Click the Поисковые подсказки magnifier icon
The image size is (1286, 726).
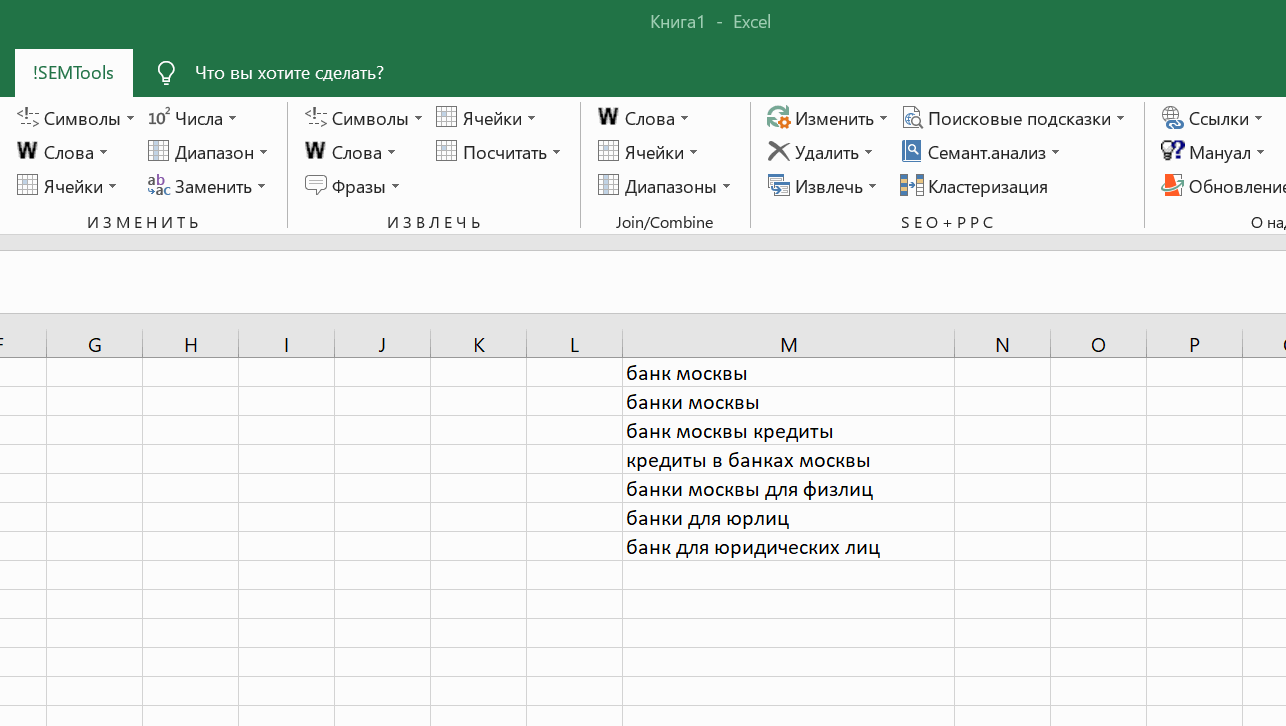pyautogui.click(x=912, y=118)
